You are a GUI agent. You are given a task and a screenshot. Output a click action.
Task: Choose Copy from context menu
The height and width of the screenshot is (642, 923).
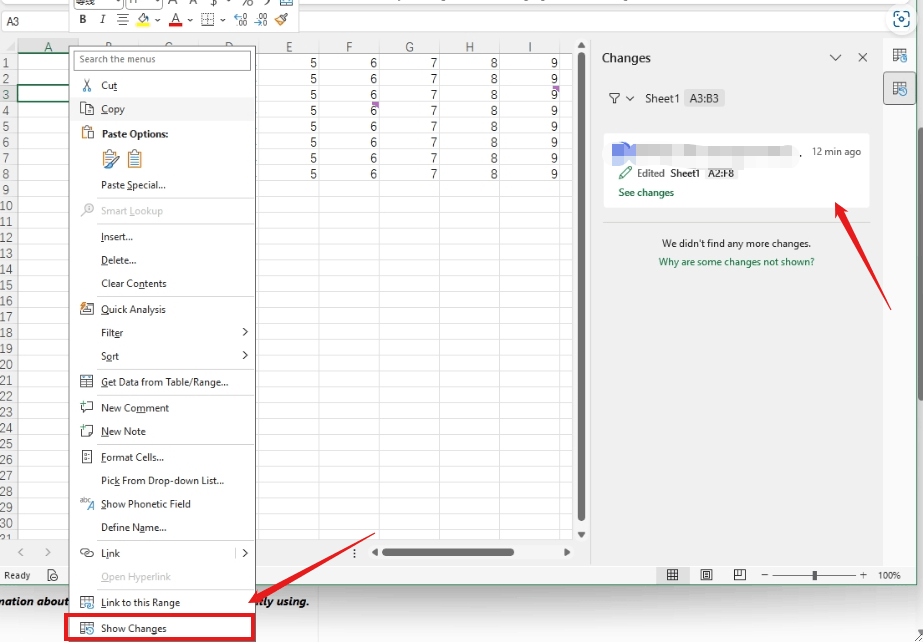pyautogui.click(x=162, y=109)
